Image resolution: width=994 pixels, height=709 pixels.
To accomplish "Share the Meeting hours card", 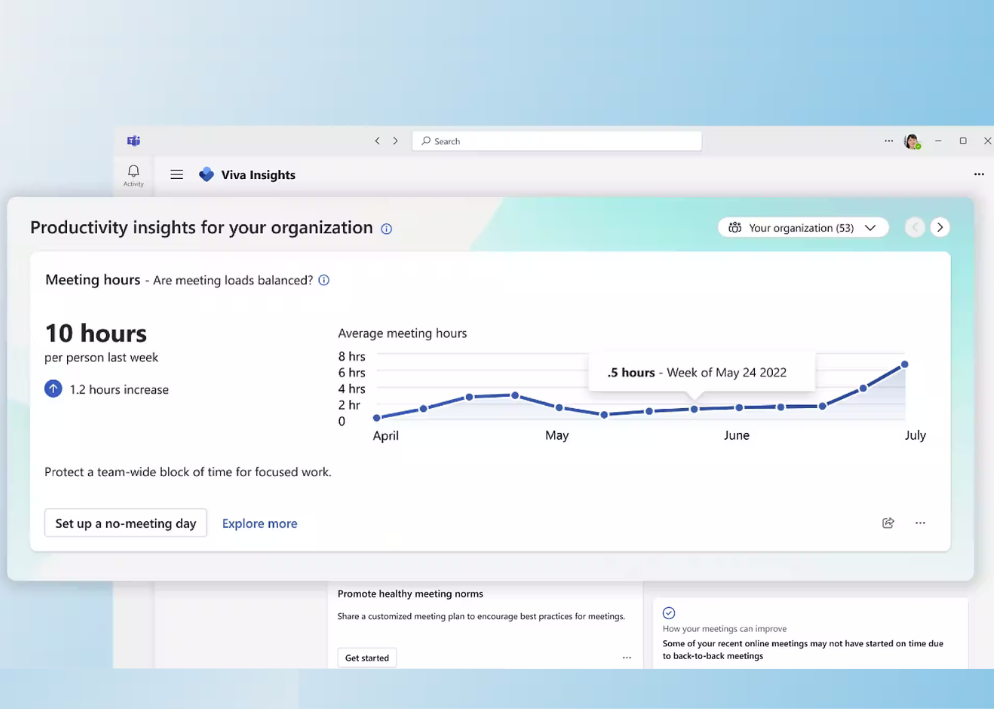I will pos(888,523).
